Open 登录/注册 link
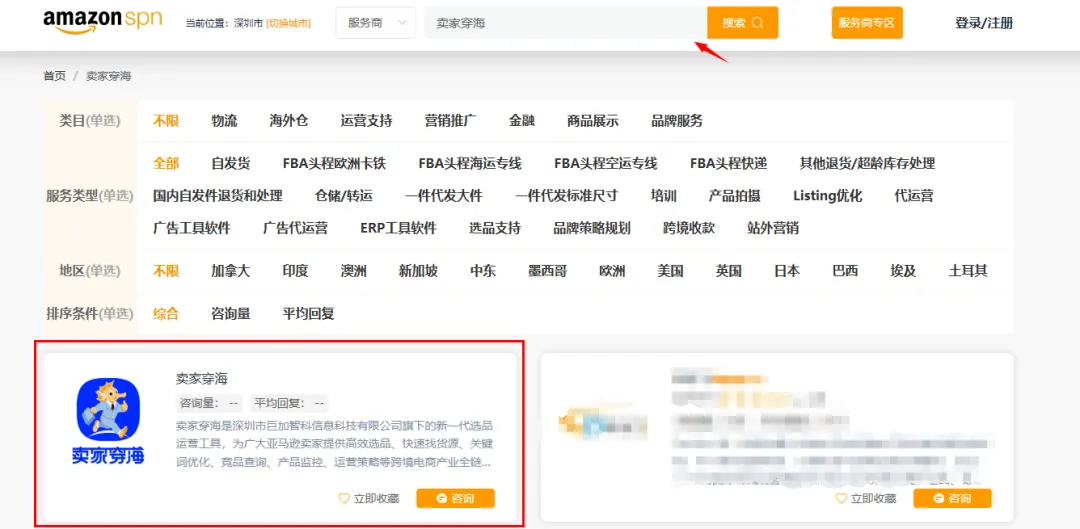 pos(984,23)
